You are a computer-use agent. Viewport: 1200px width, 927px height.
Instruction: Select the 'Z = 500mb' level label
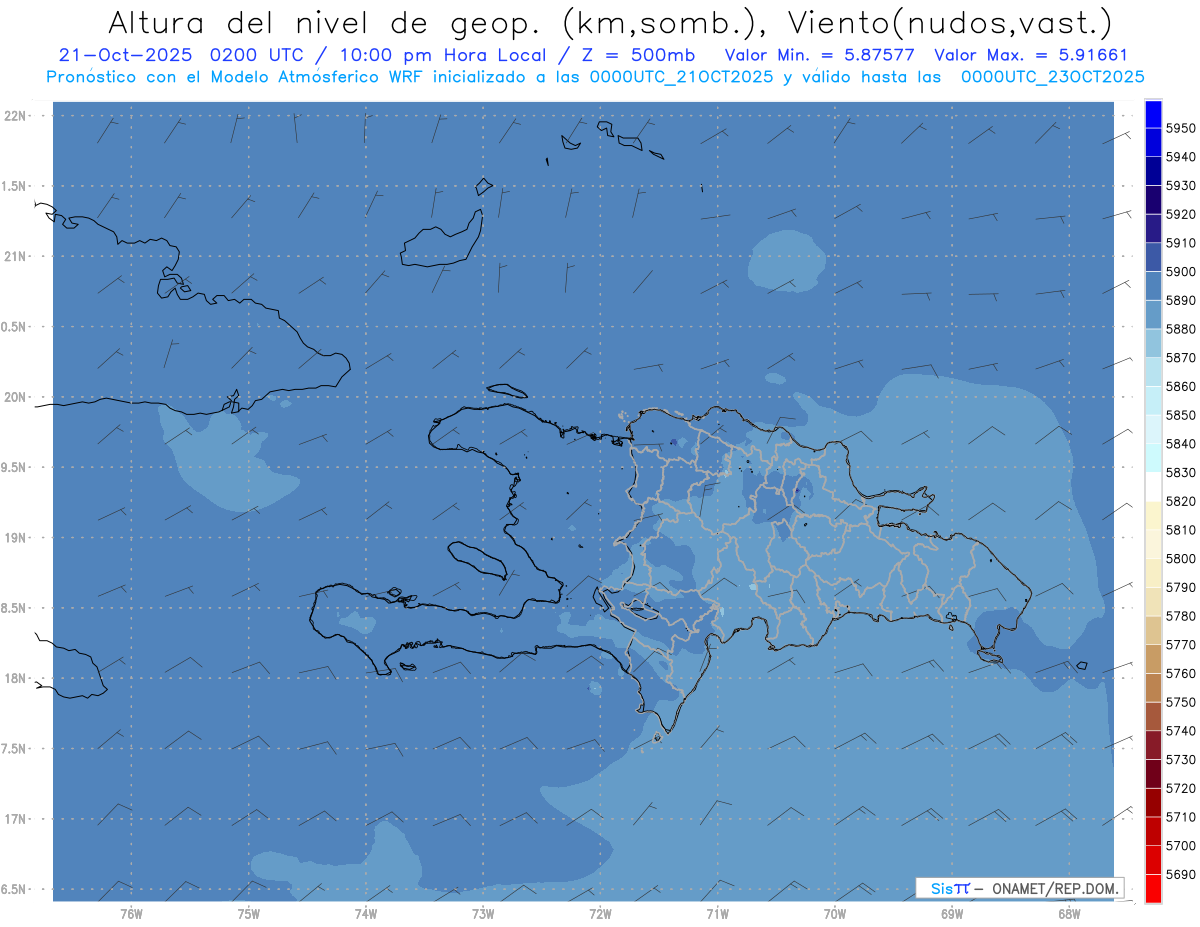(x=639, y=55)
